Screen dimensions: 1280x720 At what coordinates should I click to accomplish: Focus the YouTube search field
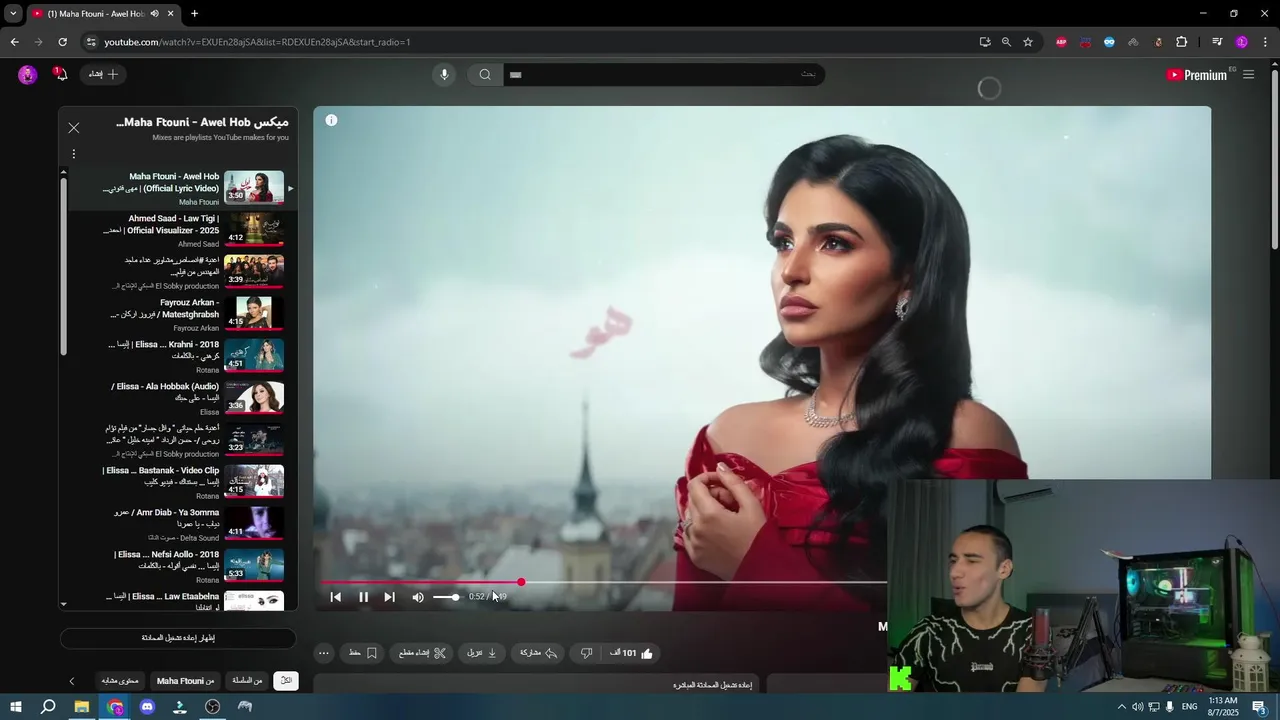(x=662, y=74)
